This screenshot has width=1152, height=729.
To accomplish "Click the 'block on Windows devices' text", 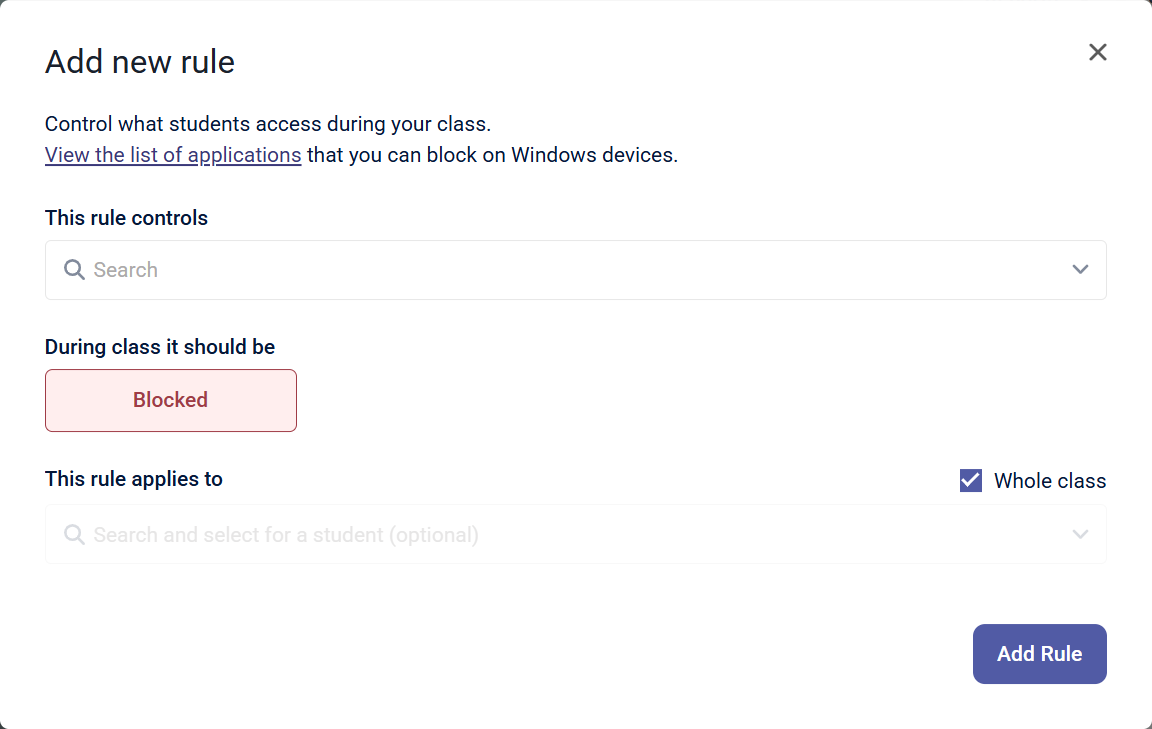I will point(540,155).
